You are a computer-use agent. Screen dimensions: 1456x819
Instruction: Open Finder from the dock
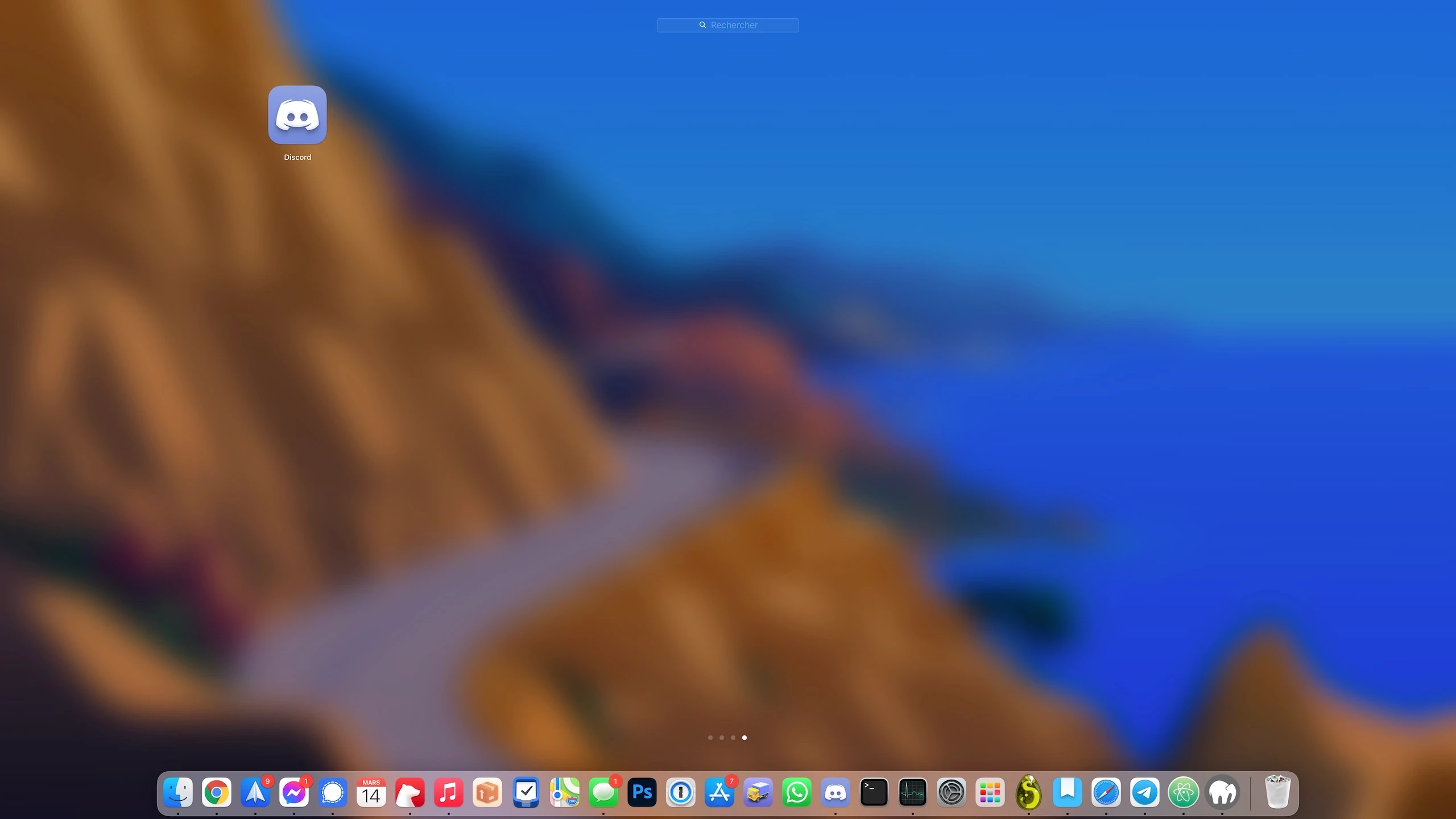(x=178, y=792)
